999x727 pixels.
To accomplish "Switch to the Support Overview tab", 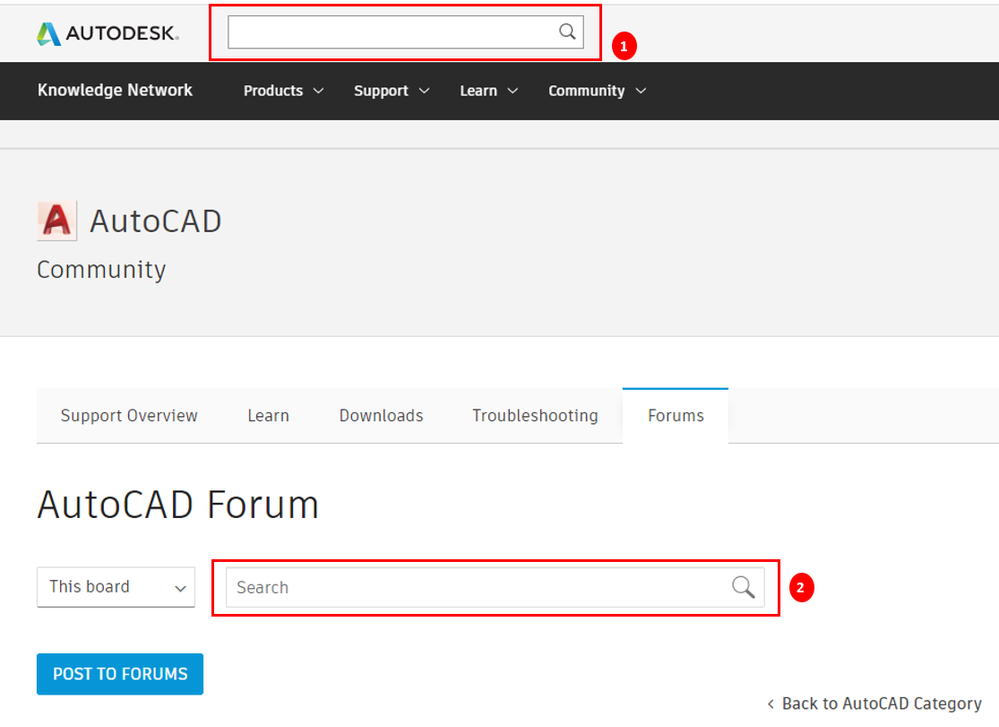I will pyautogui.click(x=129, y=415).
